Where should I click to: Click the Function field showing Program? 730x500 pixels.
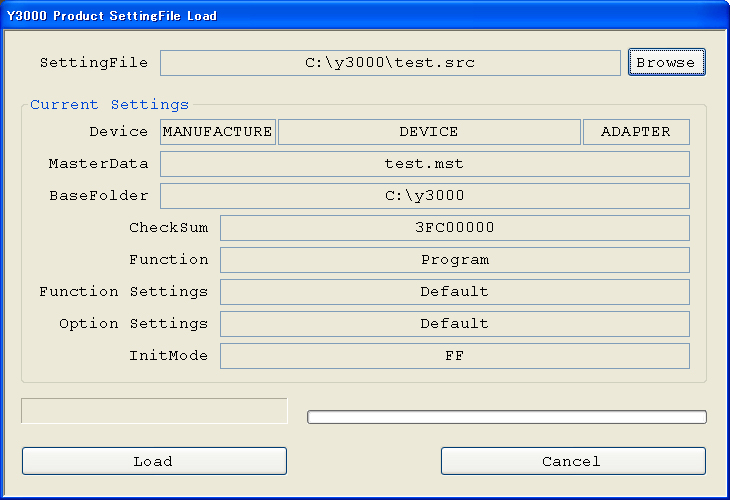pos(455,260)
